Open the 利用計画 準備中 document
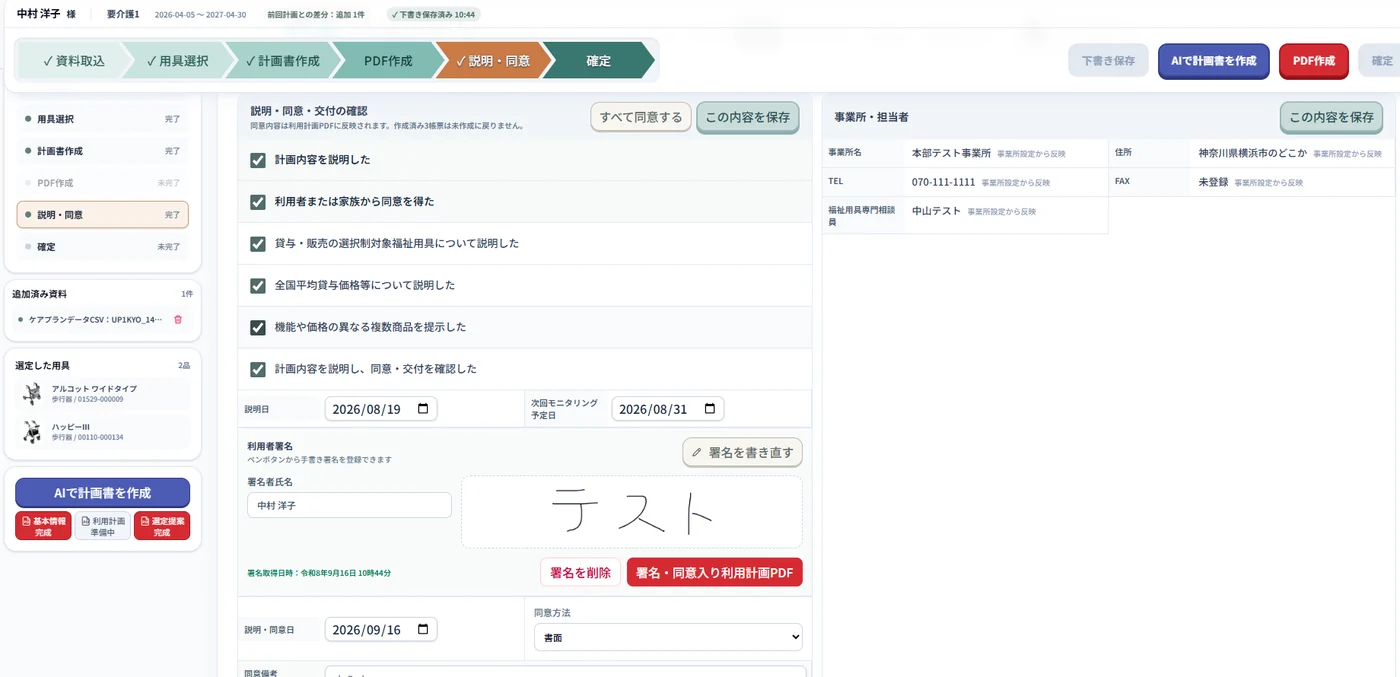The height and width of the screenshot is (677, 1400). (x=103, y=526)
